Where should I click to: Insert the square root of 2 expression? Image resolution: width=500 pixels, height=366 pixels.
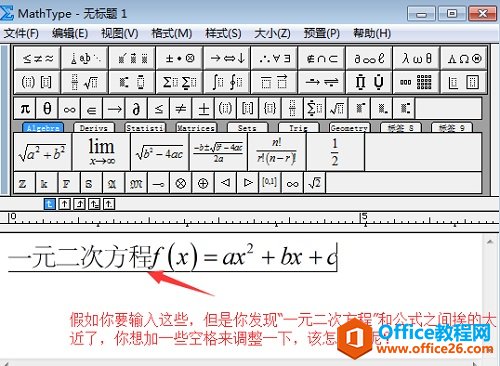tap(314, 183)
